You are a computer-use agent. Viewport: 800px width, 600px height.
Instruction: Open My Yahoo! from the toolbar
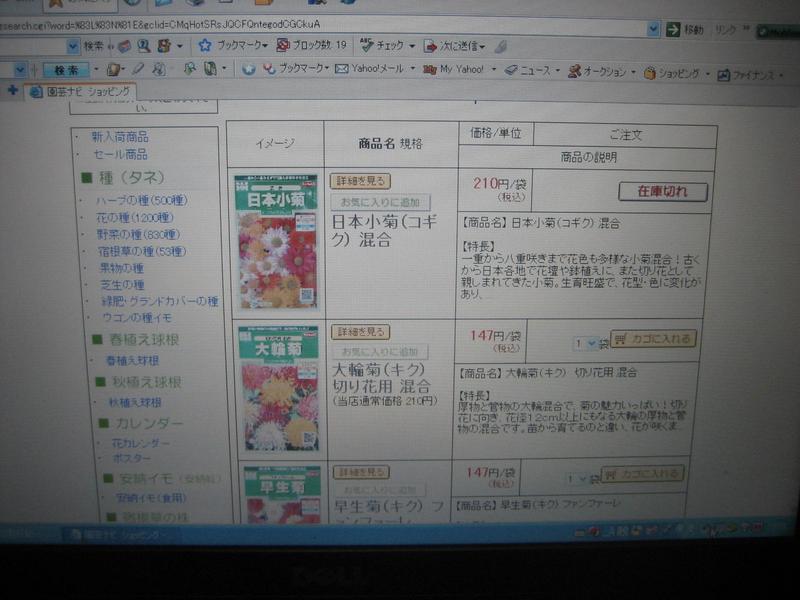(x=454, y=69)
